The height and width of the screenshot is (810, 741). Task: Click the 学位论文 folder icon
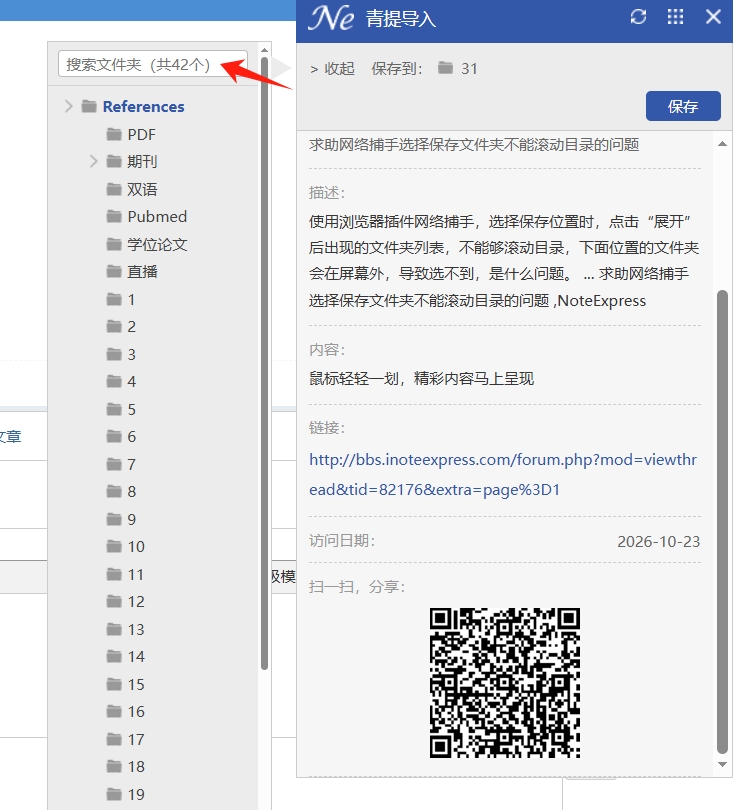coord(114,244)
